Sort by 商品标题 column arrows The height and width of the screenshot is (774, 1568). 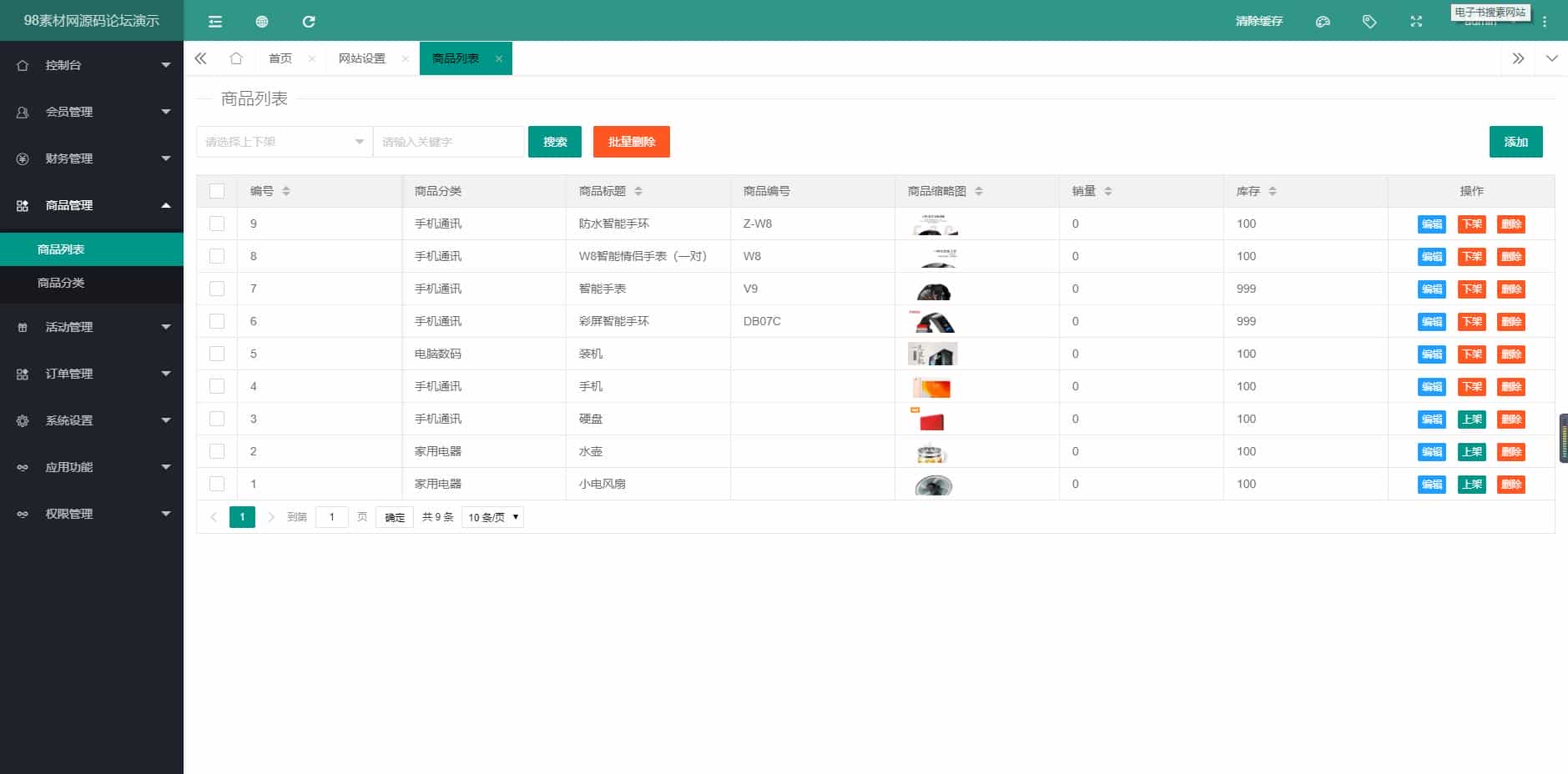click(x=638, y=191)
